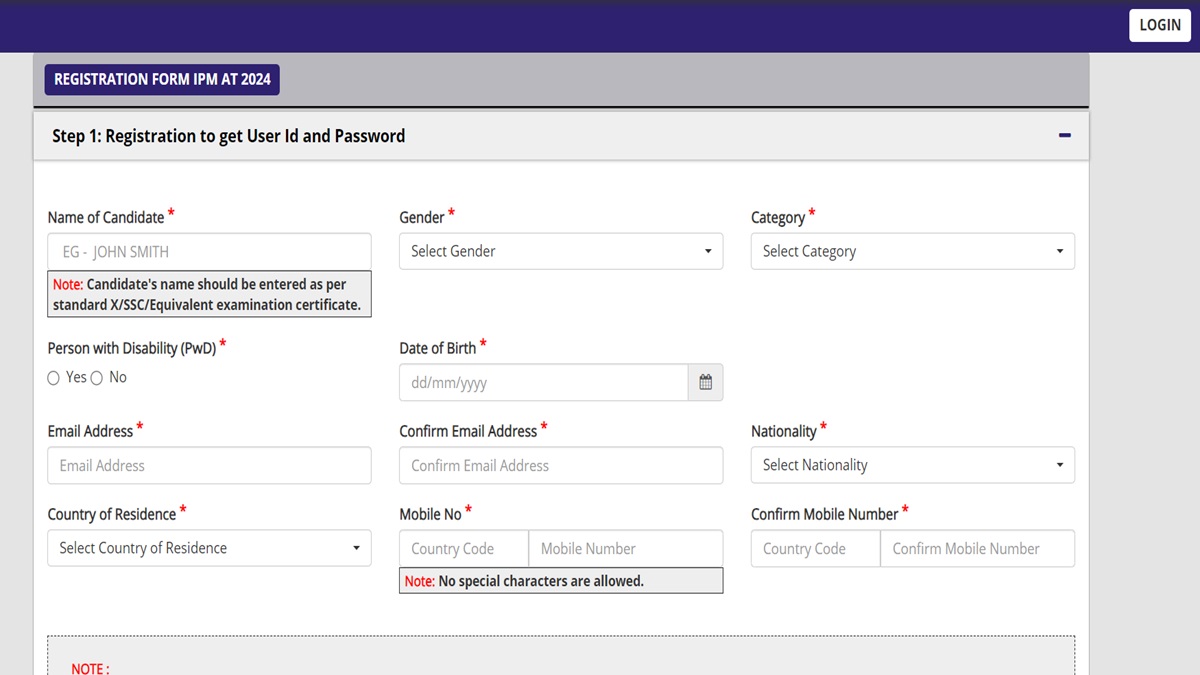Collapse Step 1 section with minus icon
The width and height of the screenshot is (1200, 675).
point(1064,136)
